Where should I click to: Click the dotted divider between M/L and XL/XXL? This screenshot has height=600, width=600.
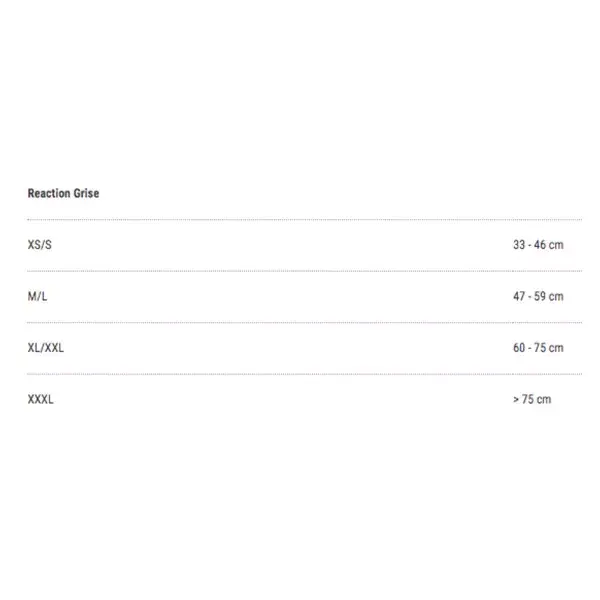coord(305,323)
